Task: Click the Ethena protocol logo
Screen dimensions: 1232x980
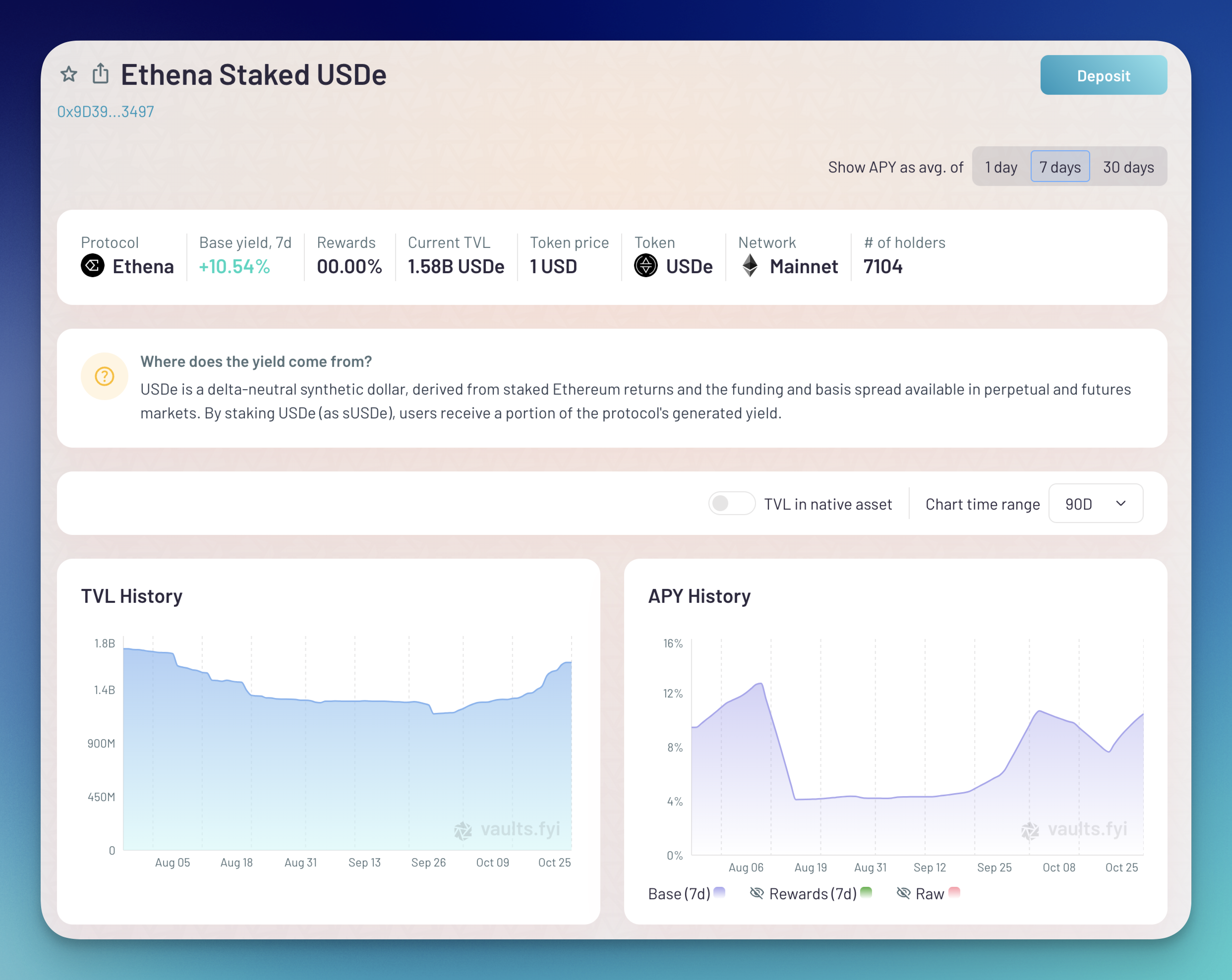Action: coord(93,266)
